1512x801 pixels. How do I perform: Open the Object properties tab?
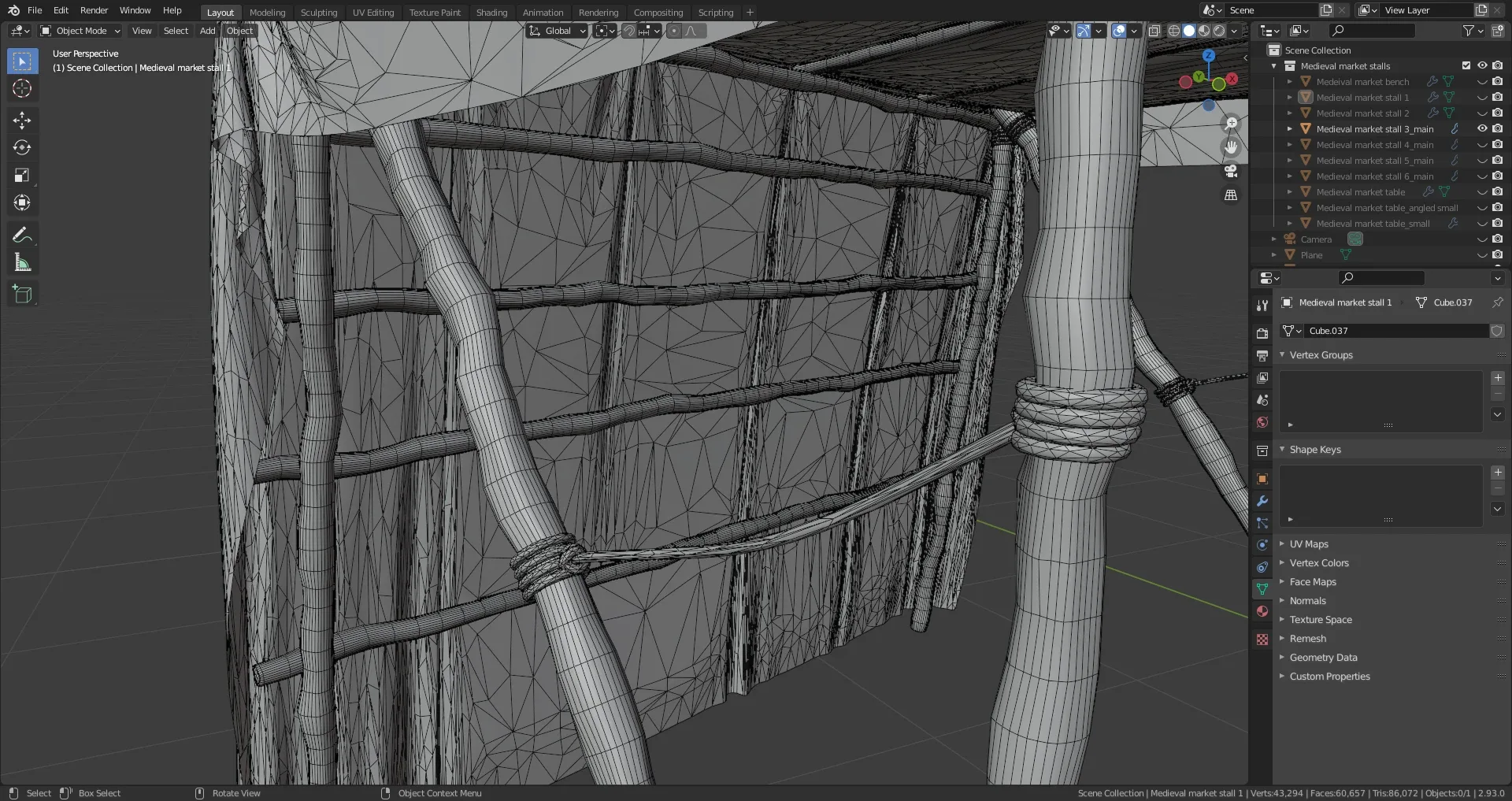point(1262,479)
